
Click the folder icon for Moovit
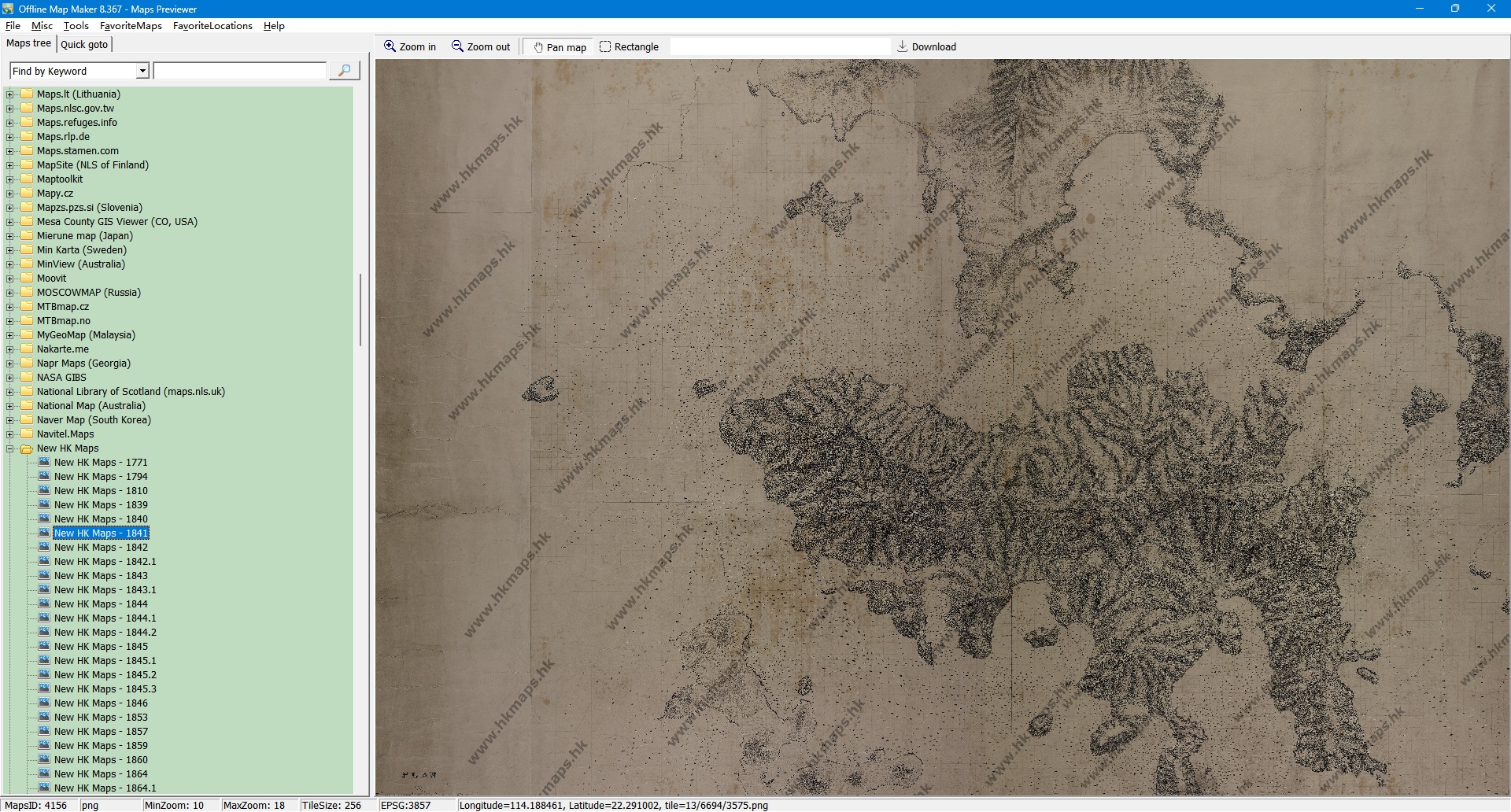point(27,278)
